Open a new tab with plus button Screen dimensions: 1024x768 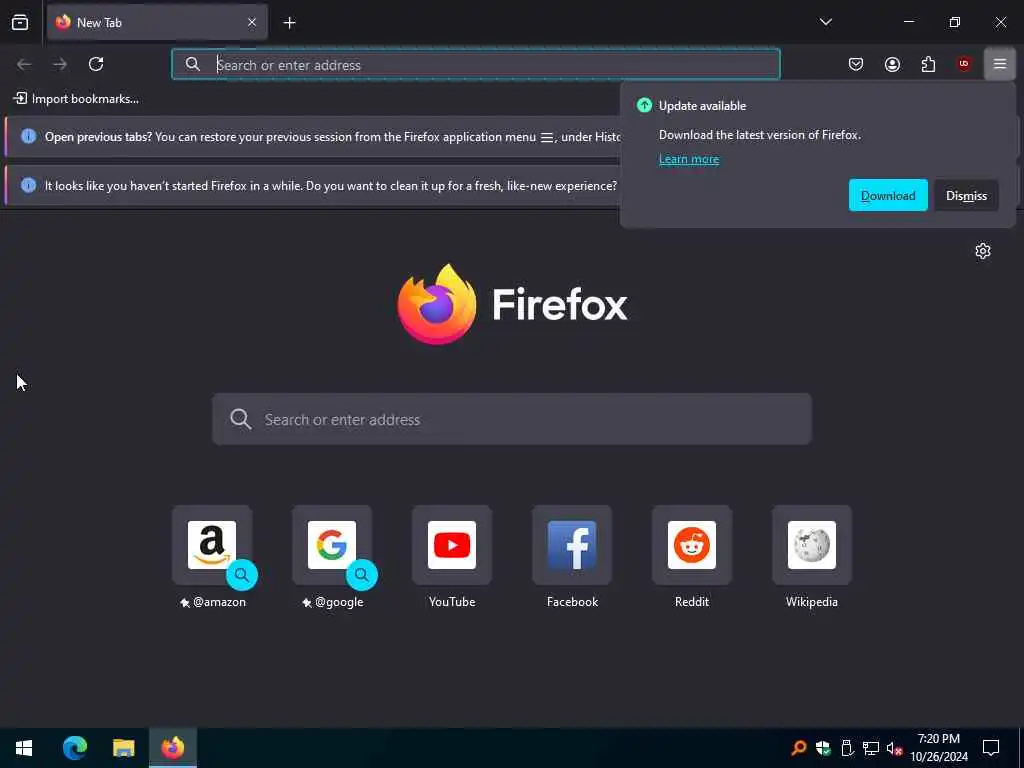pos(289,23)
